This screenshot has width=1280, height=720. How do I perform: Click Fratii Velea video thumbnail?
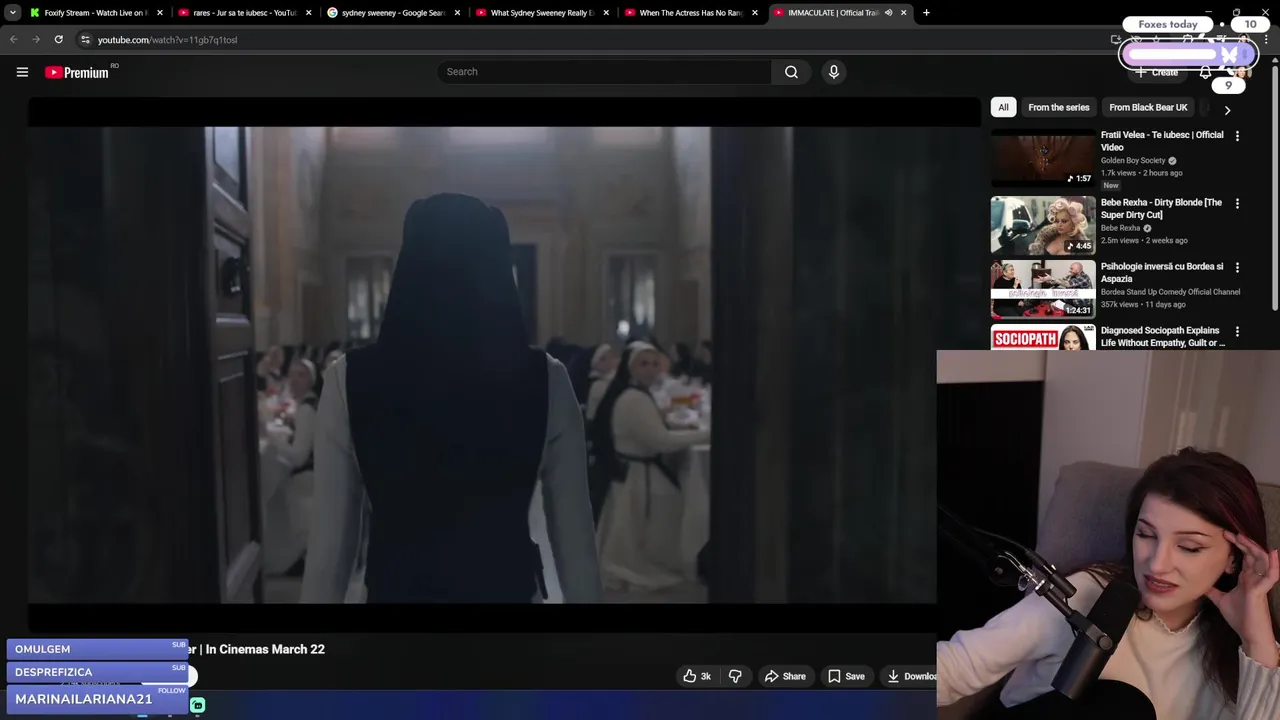1043,158
